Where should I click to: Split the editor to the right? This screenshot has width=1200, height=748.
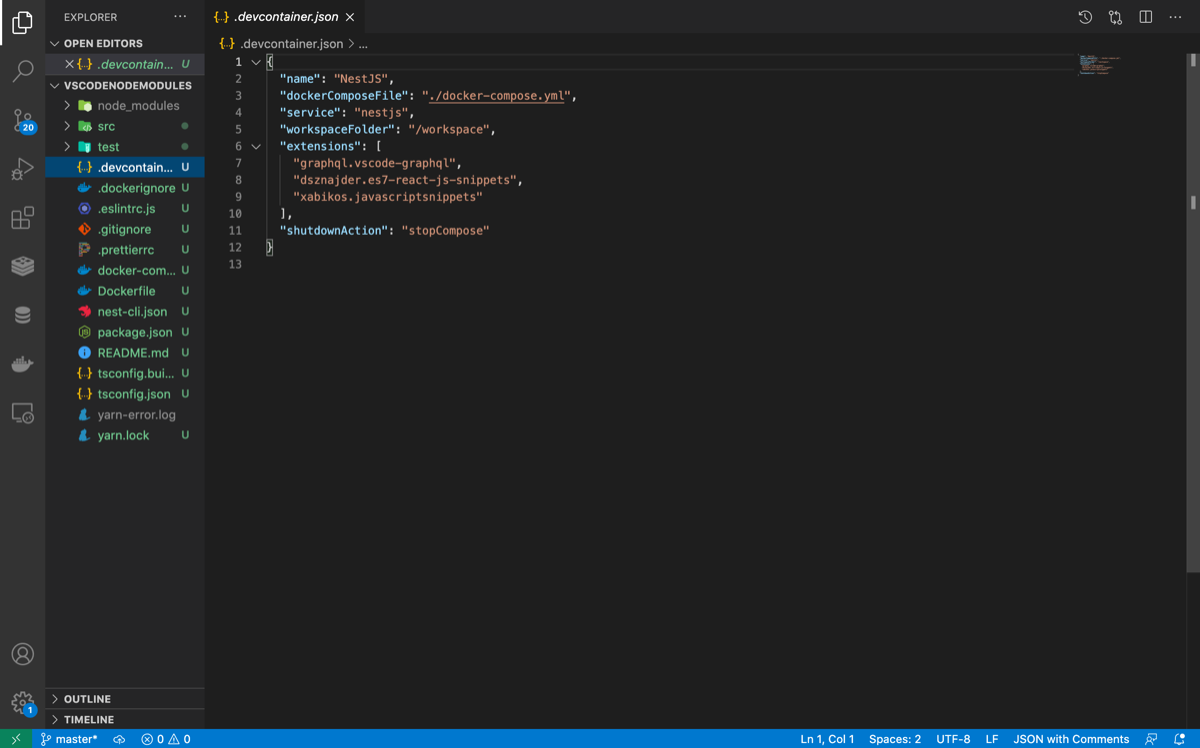coord(1146,17)
